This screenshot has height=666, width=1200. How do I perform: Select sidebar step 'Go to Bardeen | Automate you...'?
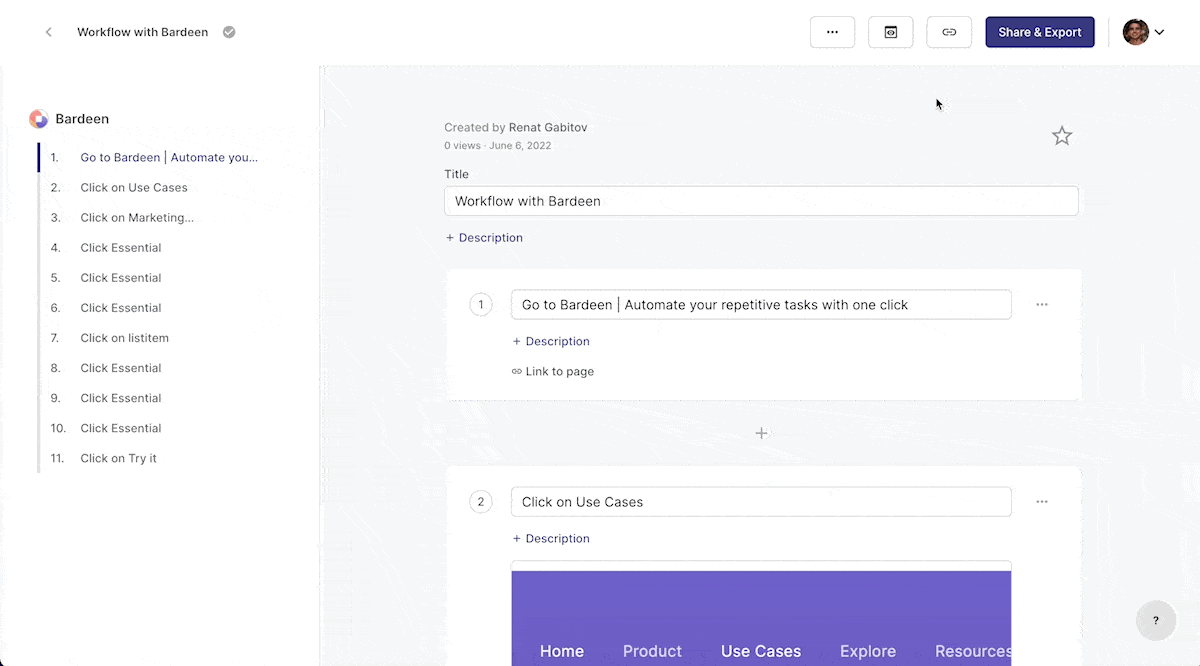pos(169,157)
